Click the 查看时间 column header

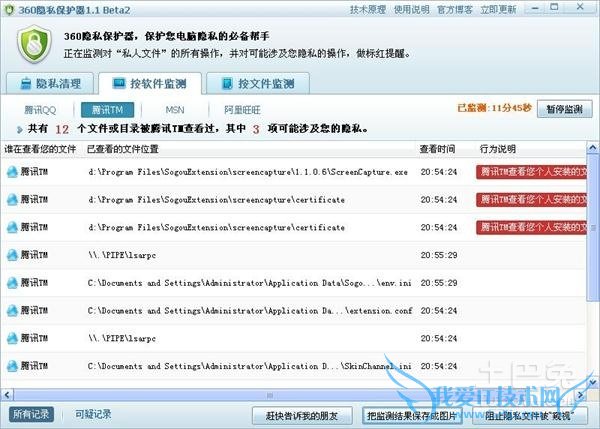pyautogui.click(x=437, y=149)
